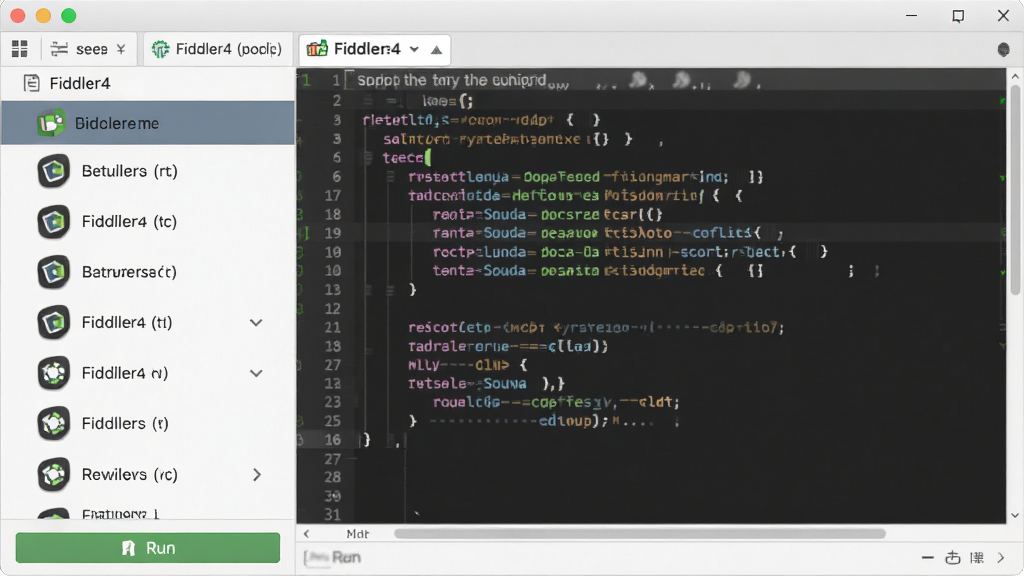Select the Batrurersa(t) sidebar entry
The height and width of the screenshot is (576, 1024).
tap(148, 272)
